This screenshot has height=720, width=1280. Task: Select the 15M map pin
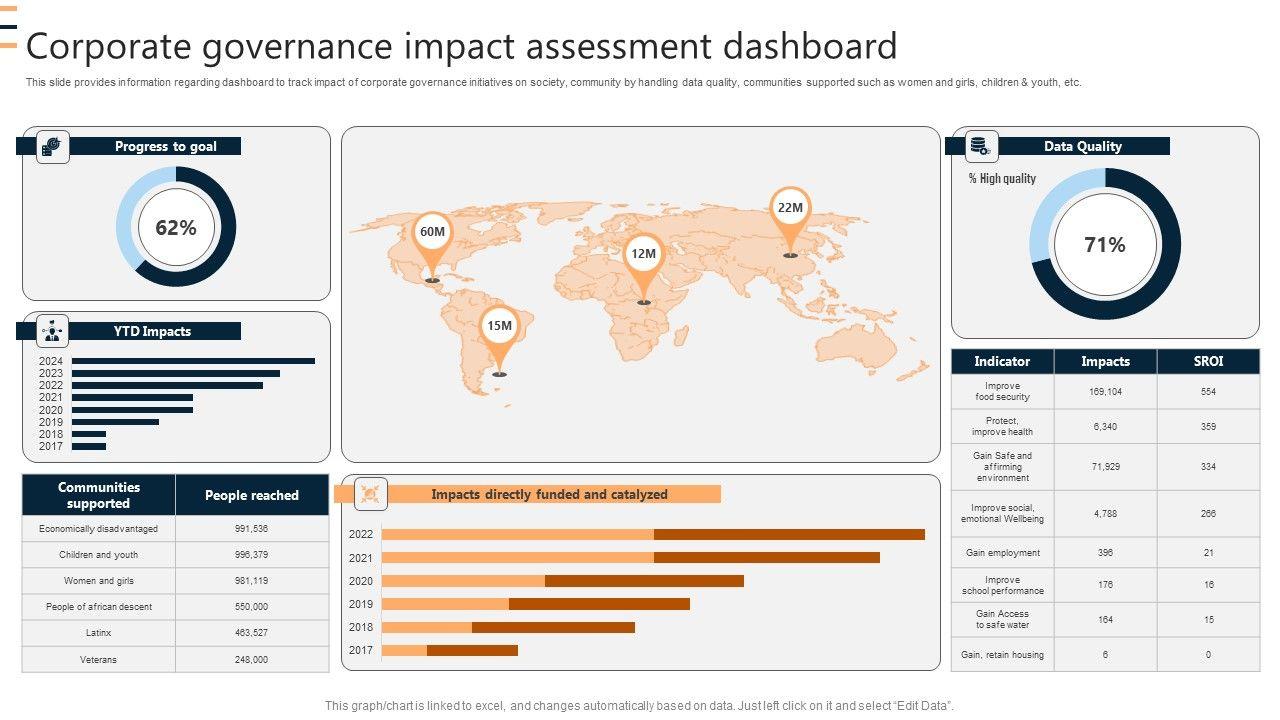pyautogui.click(x=499, y=326)
